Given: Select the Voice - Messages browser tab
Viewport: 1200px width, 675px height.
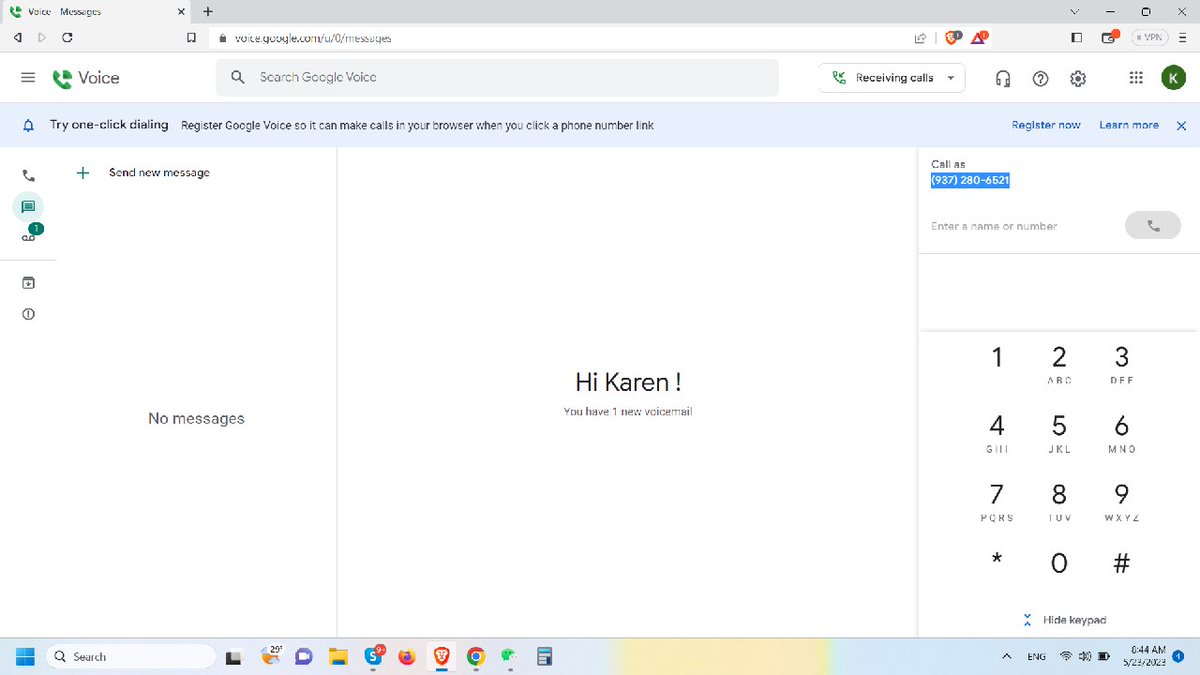Looking at the screenshot, I should (95, 12).
